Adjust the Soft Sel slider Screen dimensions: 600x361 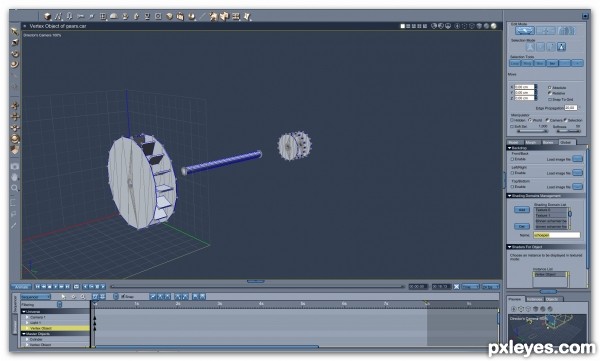[532, 131]
